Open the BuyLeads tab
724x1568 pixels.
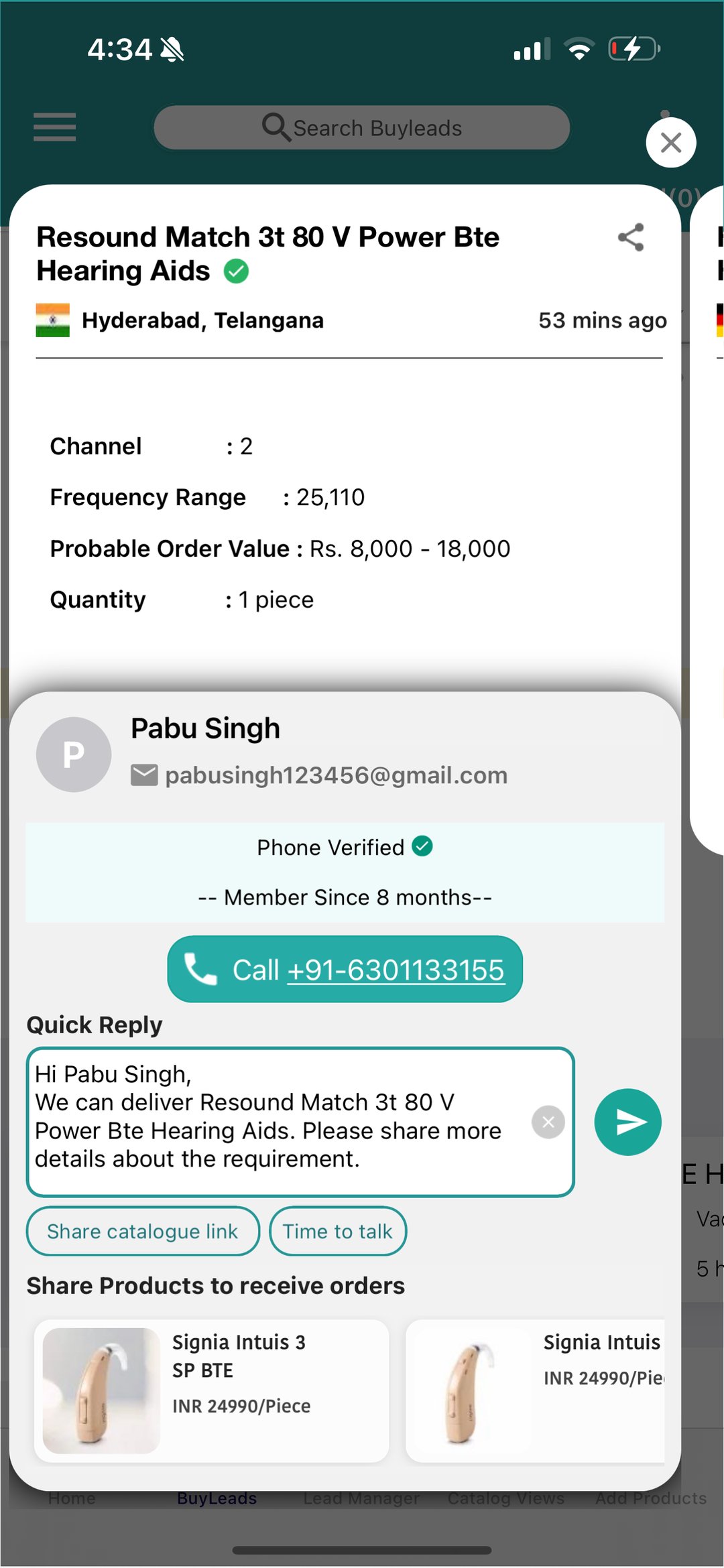(x=217, y=1498)
